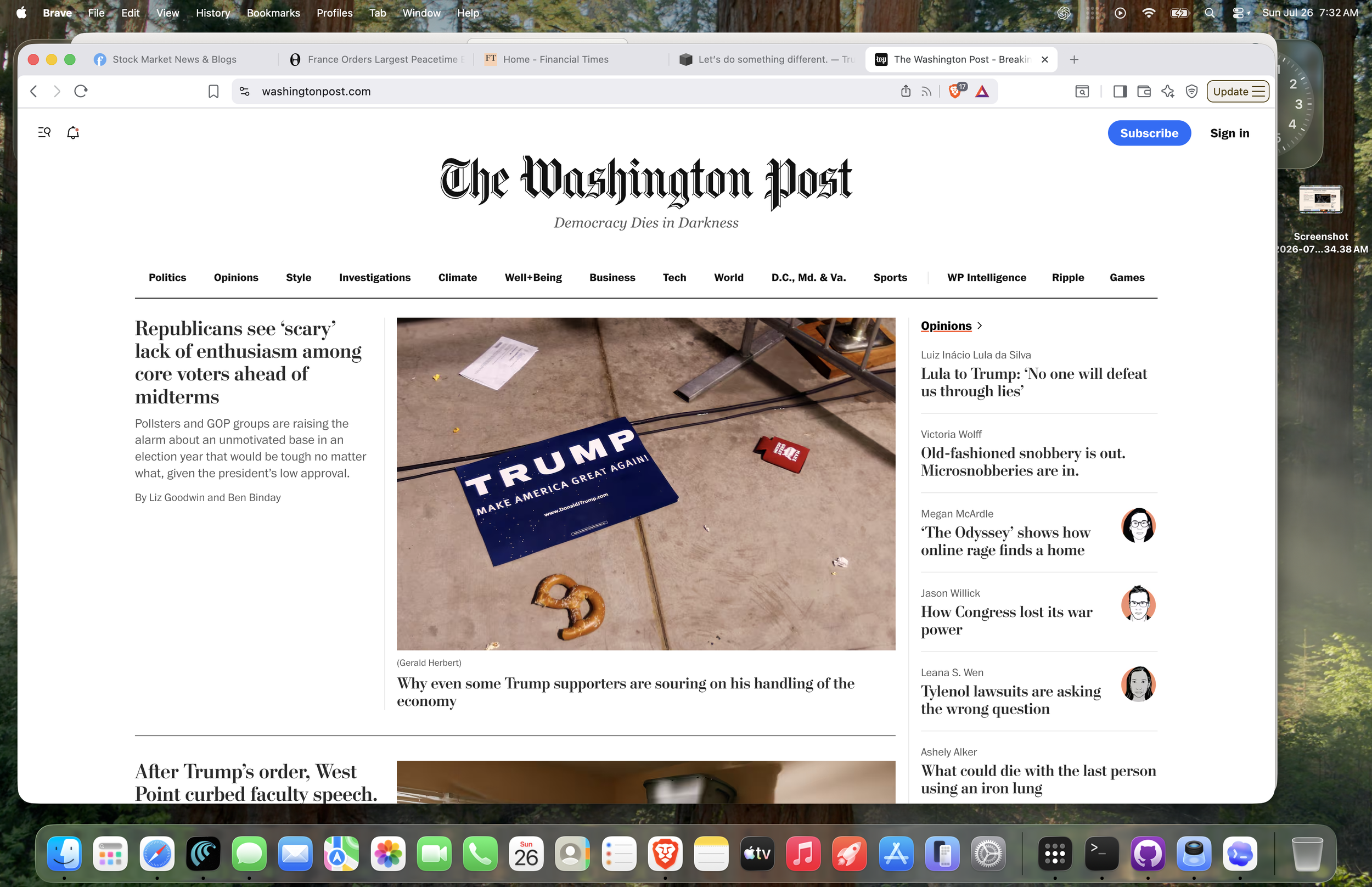The width and height of the screenshot is (1372, 887).
Task: View site information icon in address bar
Action: coord(245,91)
